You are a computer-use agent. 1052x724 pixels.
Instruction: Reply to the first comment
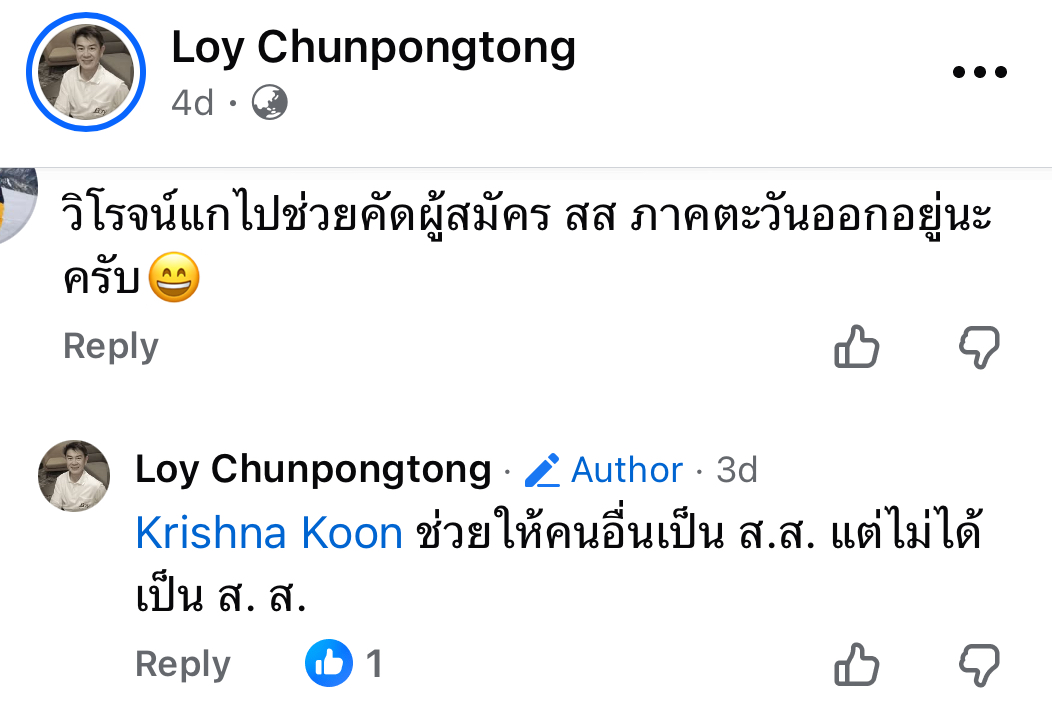tap(111, 346)
